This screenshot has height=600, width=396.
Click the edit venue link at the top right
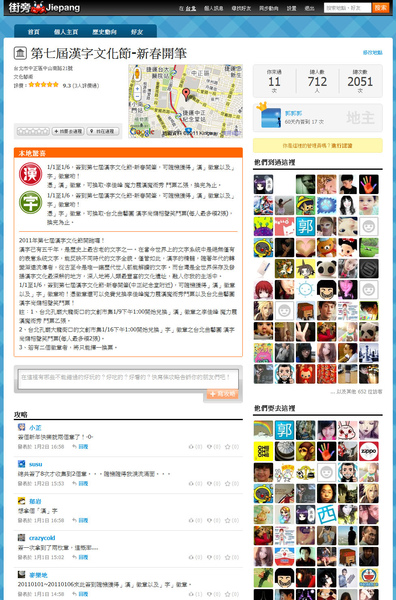click(x=372, y=52)
